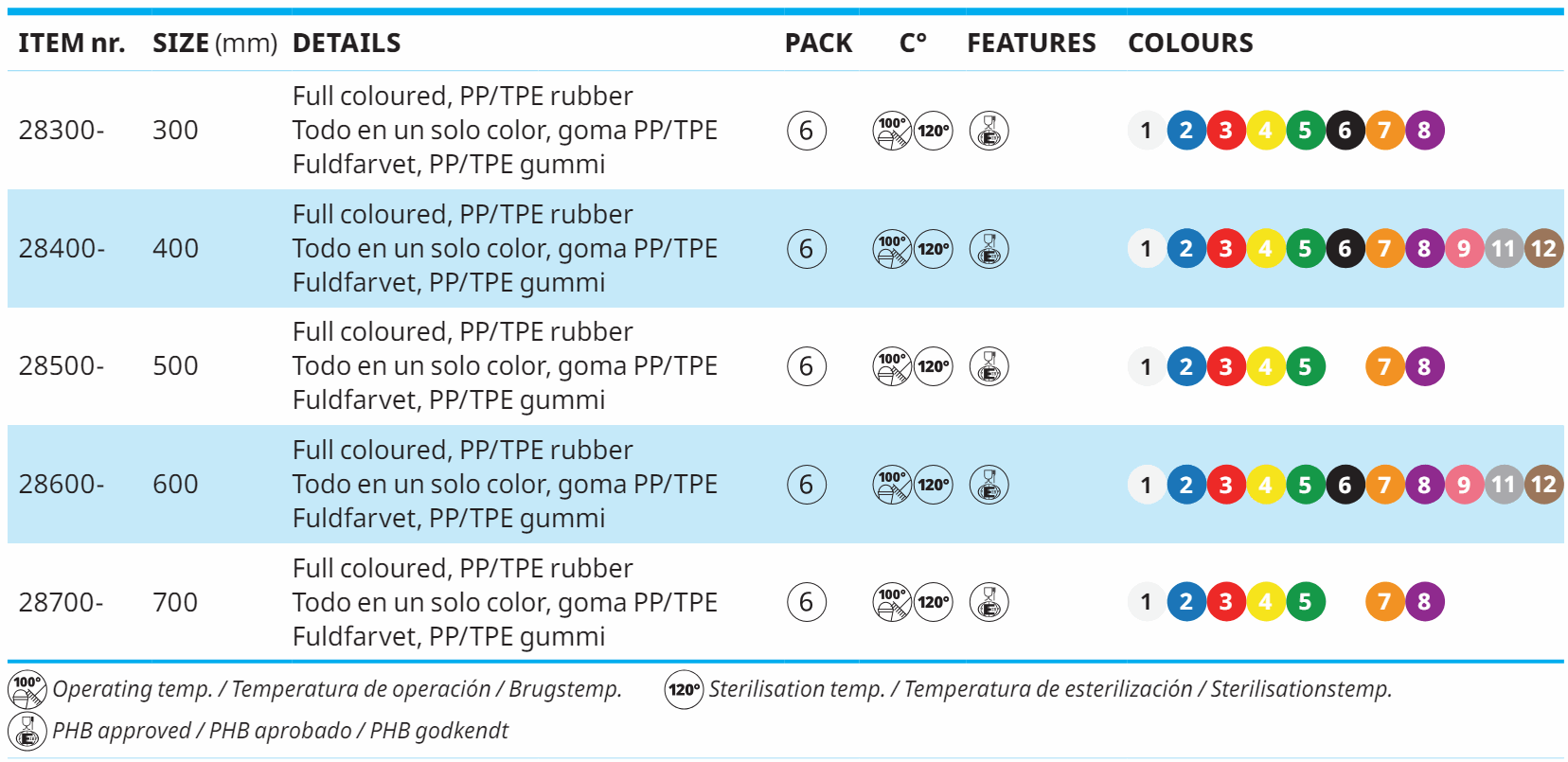Choose orange colour 7 in row 28500
Screen dimensions: 1568x762
pyautogui.click(x=1384, y=366)
